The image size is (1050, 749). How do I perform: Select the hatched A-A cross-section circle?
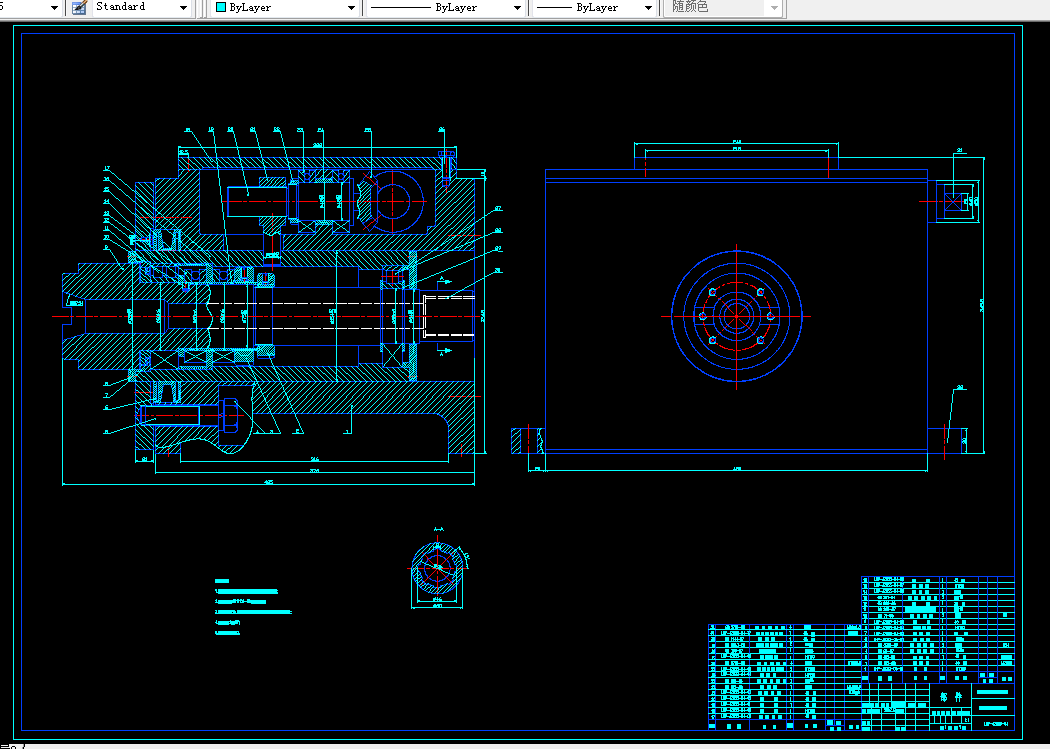point(437,568)
